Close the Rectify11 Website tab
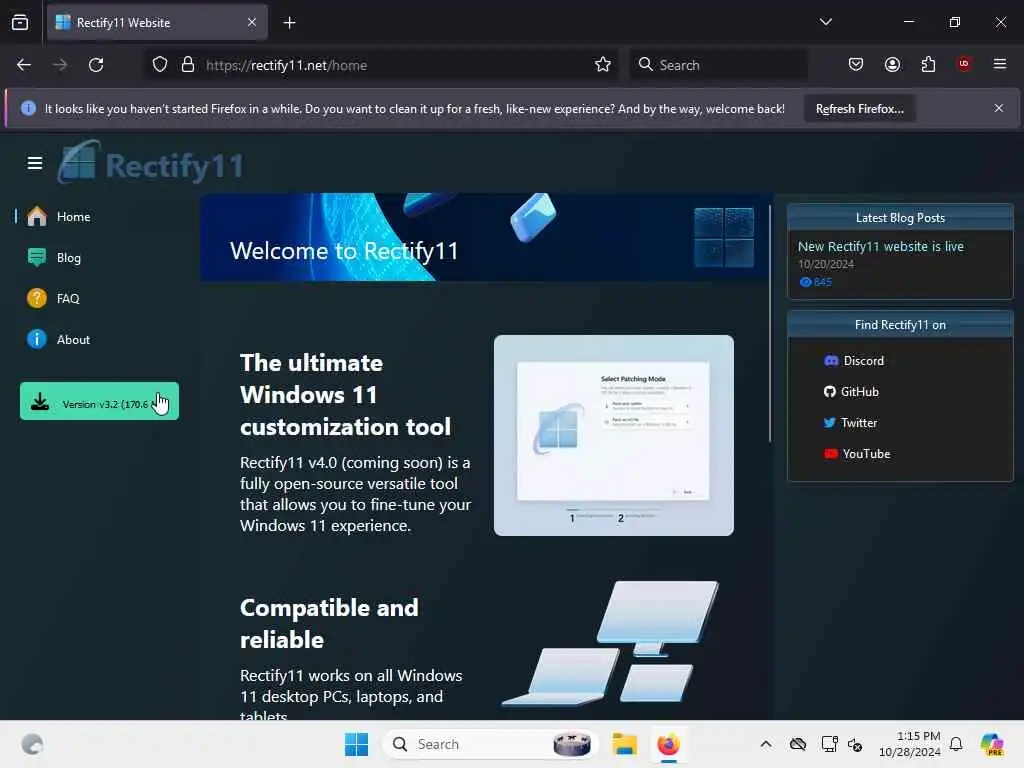Viewport: 1024px width, 768px height. point(252,23)
